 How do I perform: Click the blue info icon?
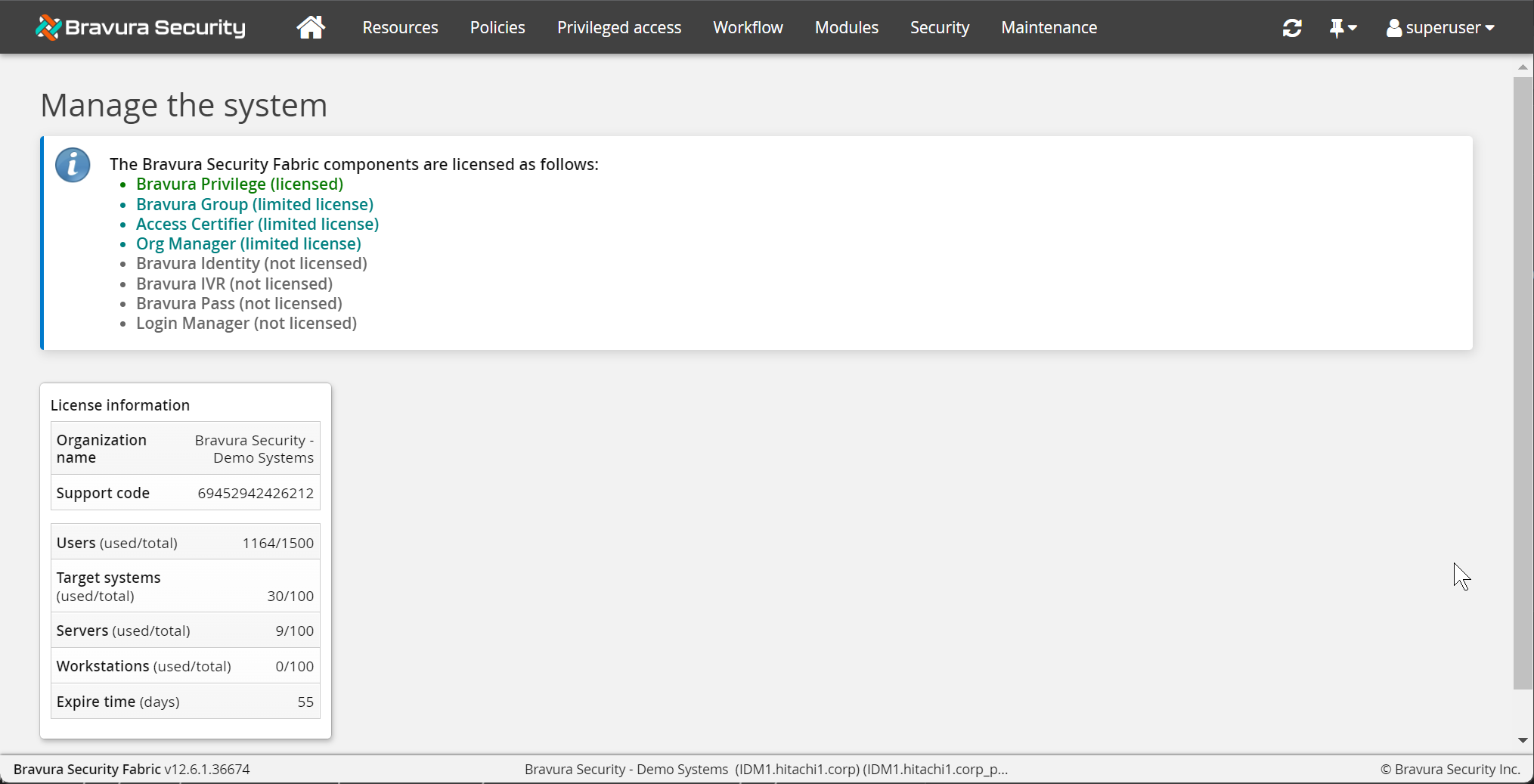[73, 165]
